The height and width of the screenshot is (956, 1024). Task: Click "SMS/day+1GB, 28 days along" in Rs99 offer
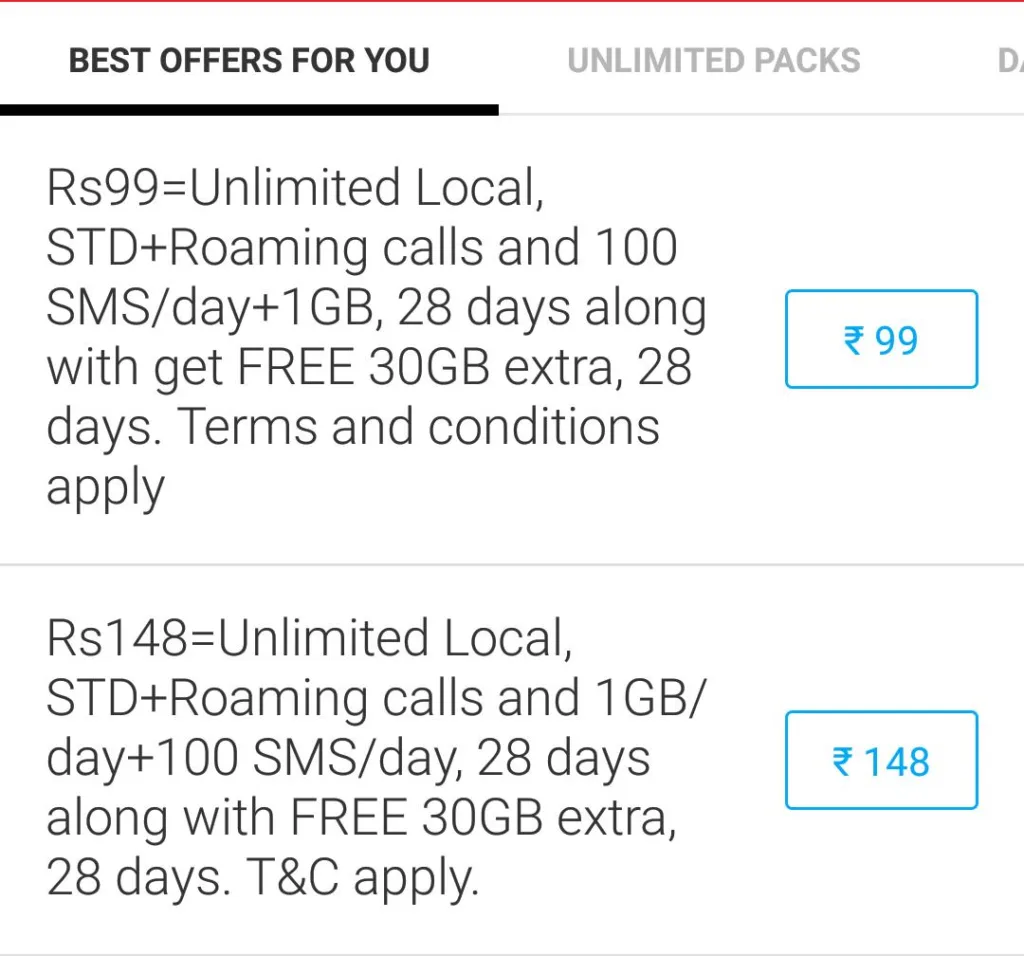[x=375, y=308]
